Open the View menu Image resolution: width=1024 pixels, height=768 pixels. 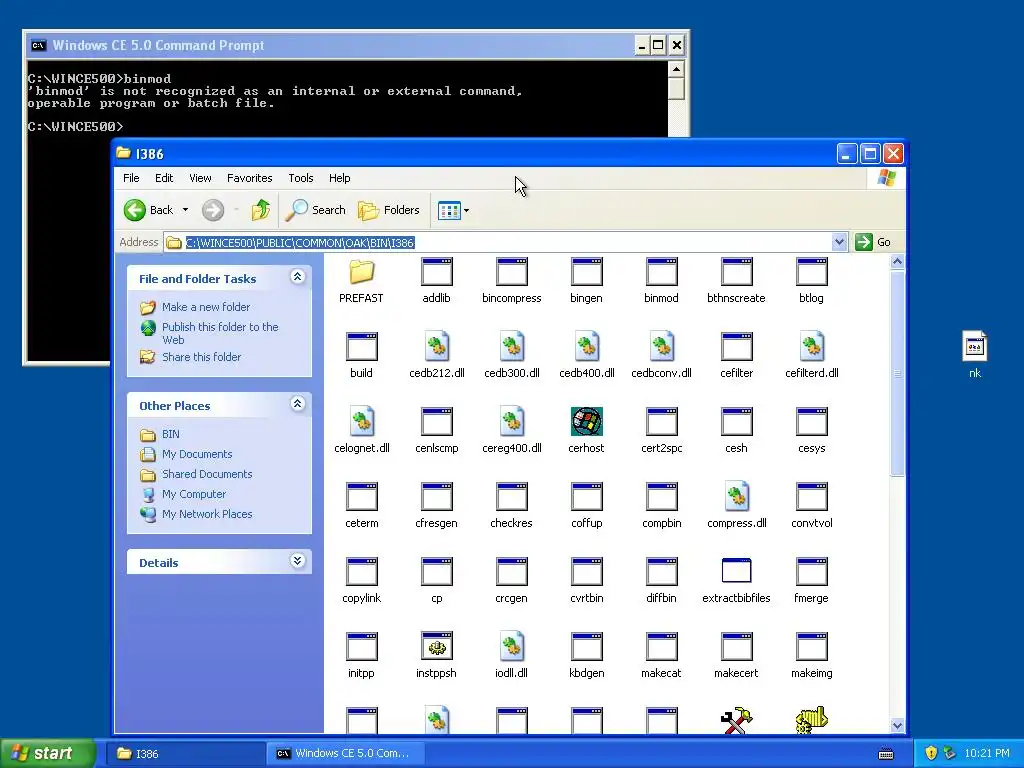200,178
